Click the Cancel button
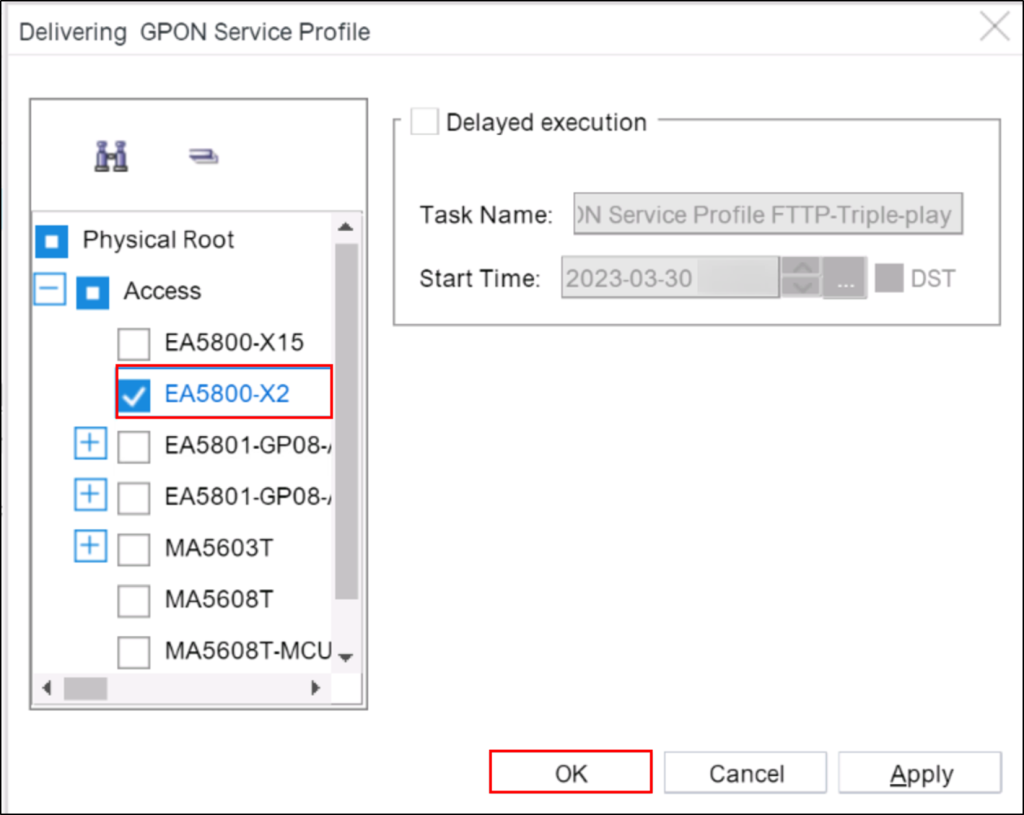 click(744, 772)
